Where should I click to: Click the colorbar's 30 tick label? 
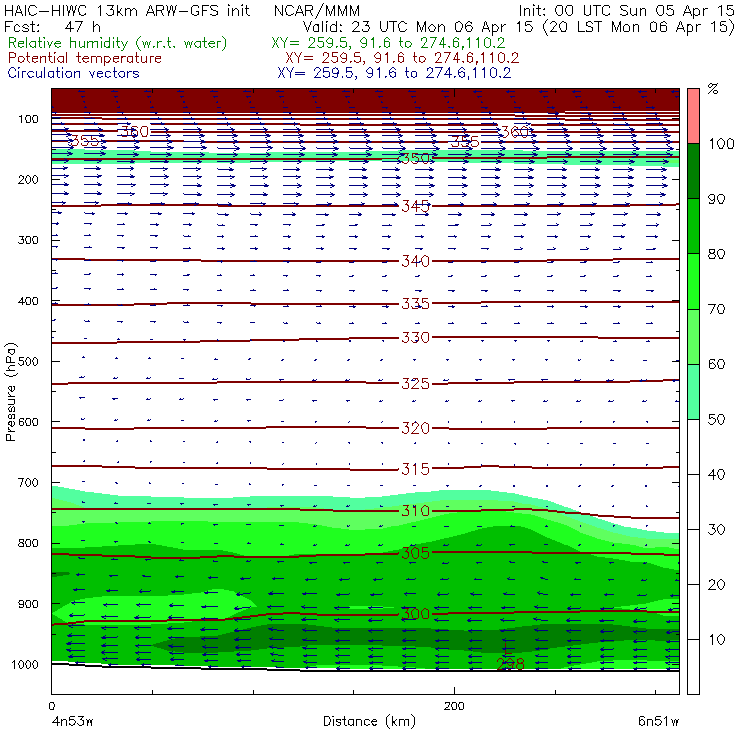[716, 530]
